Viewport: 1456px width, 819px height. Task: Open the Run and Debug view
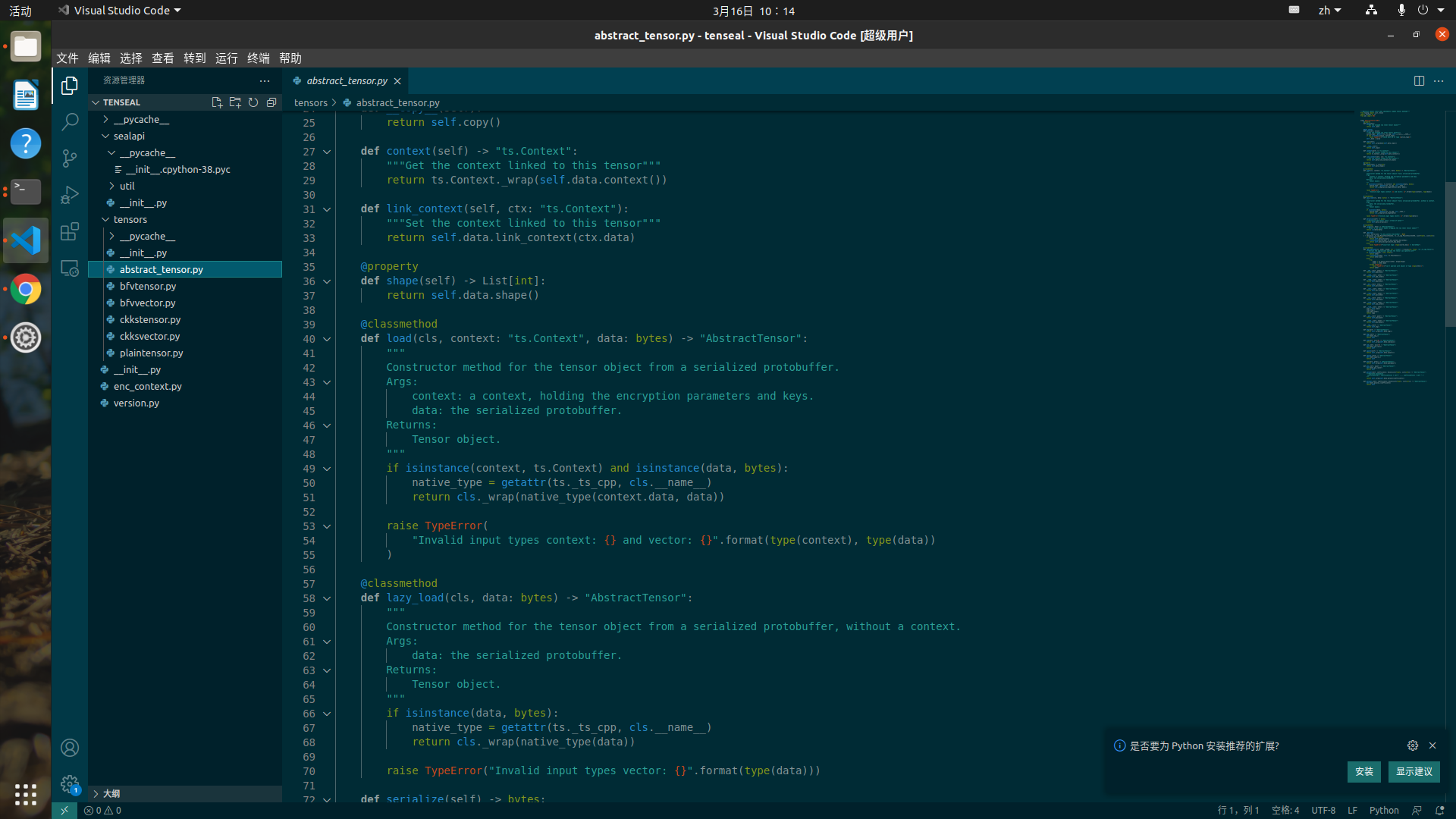tap(70, 195)
